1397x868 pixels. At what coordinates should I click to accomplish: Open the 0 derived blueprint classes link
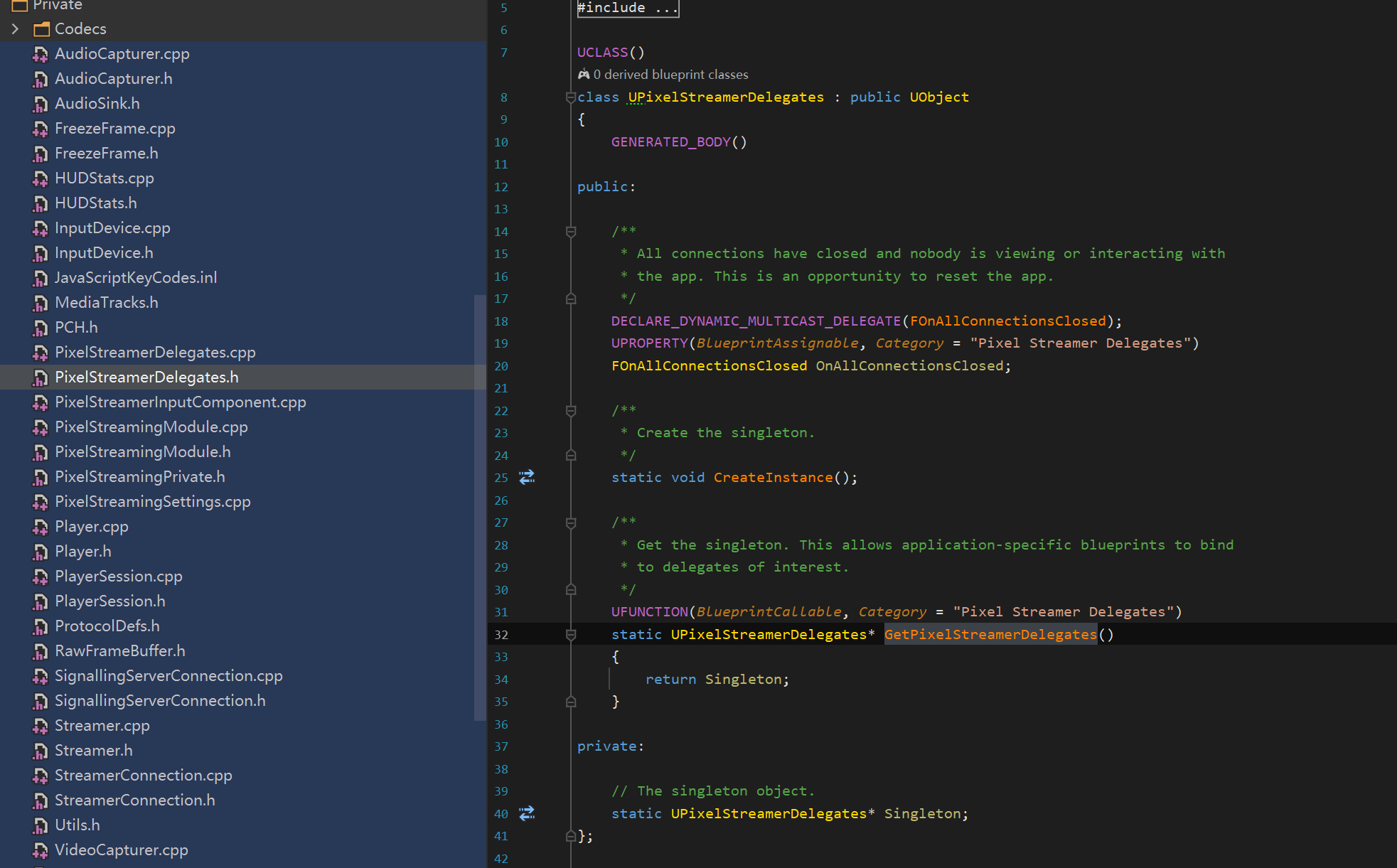(x=670, y=75)
